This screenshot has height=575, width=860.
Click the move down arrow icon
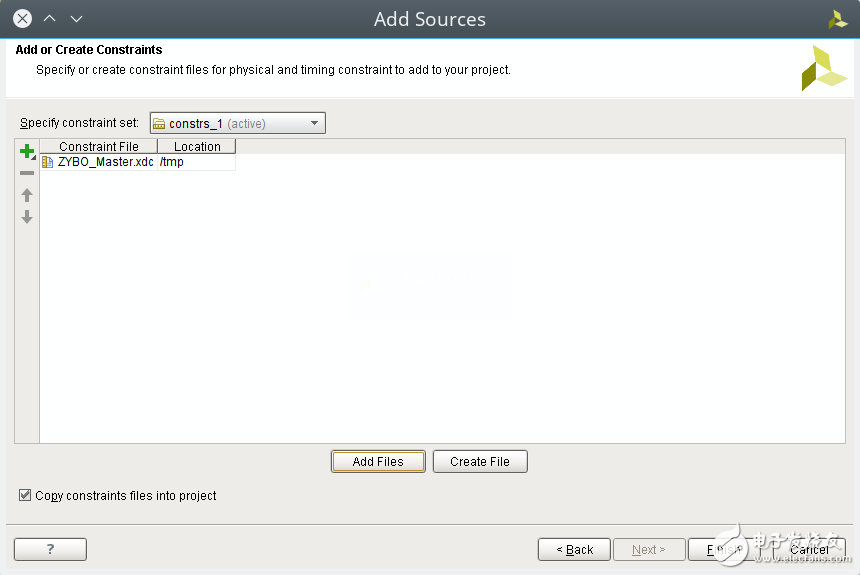[x=27, y=217]
